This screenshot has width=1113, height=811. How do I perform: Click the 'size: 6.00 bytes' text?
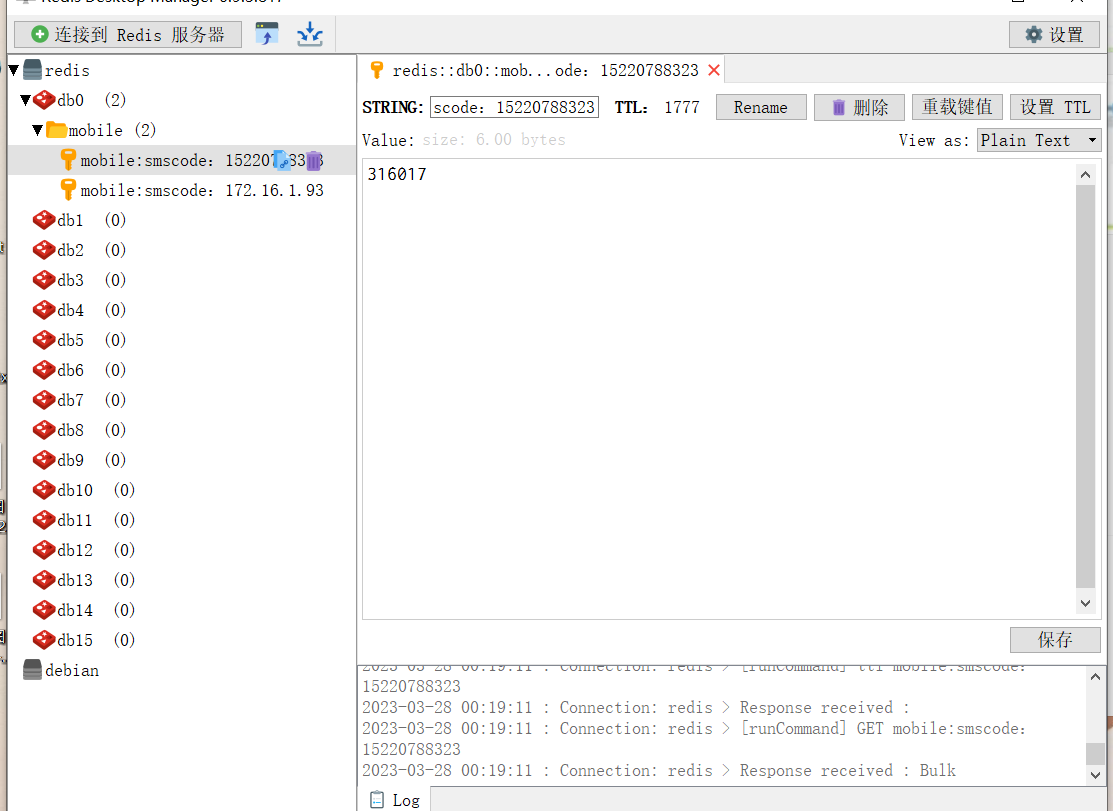tap(494, 140)
